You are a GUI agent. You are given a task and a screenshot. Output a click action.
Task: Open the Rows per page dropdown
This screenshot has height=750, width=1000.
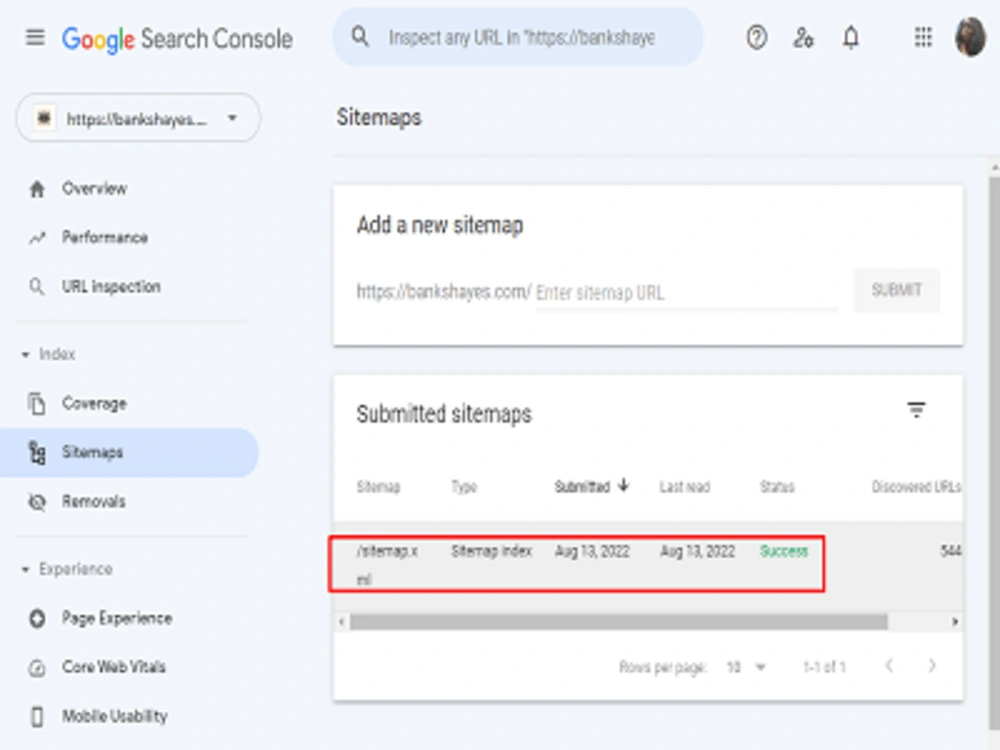pos(746,668)
